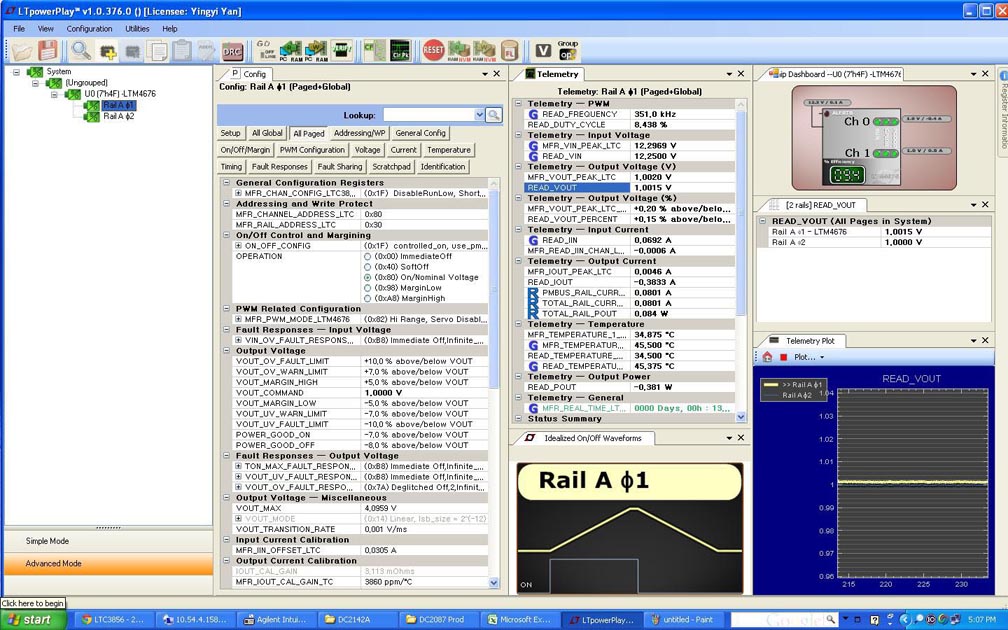The width and height of the screenshot is (1008, 630).
Task: Click the G icon beside MFR_VIN_PEAK_LTC
Action: coord(533,146)
